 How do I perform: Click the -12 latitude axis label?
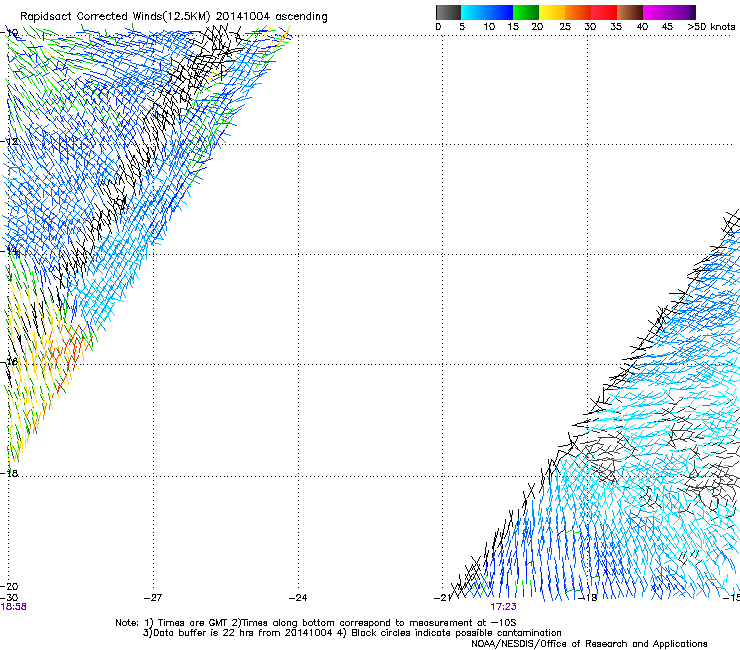tap(9, 142)
